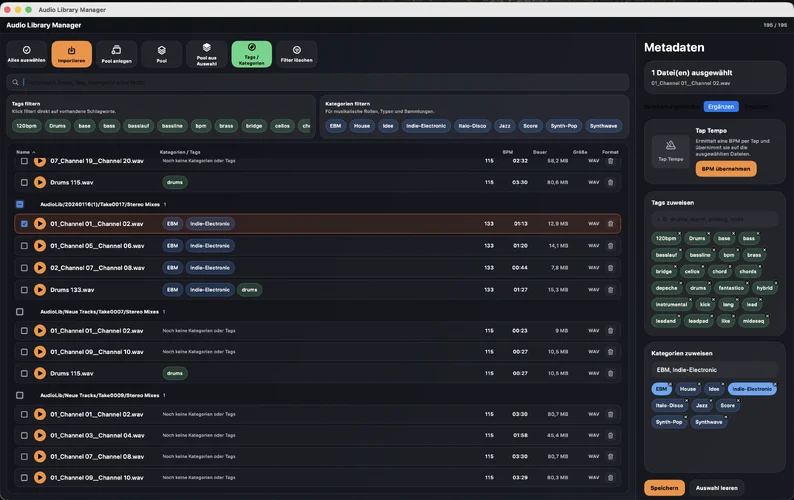
Task: Toggle the Take0007 Stereo Mixes group checkbox
Action: 20,312
